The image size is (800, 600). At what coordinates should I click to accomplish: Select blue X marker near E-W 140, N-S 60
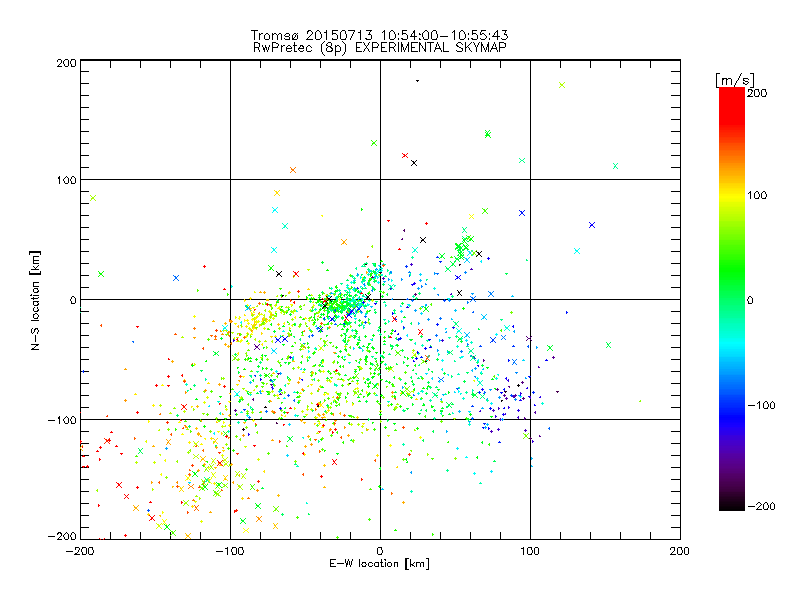tap(592, 225)
